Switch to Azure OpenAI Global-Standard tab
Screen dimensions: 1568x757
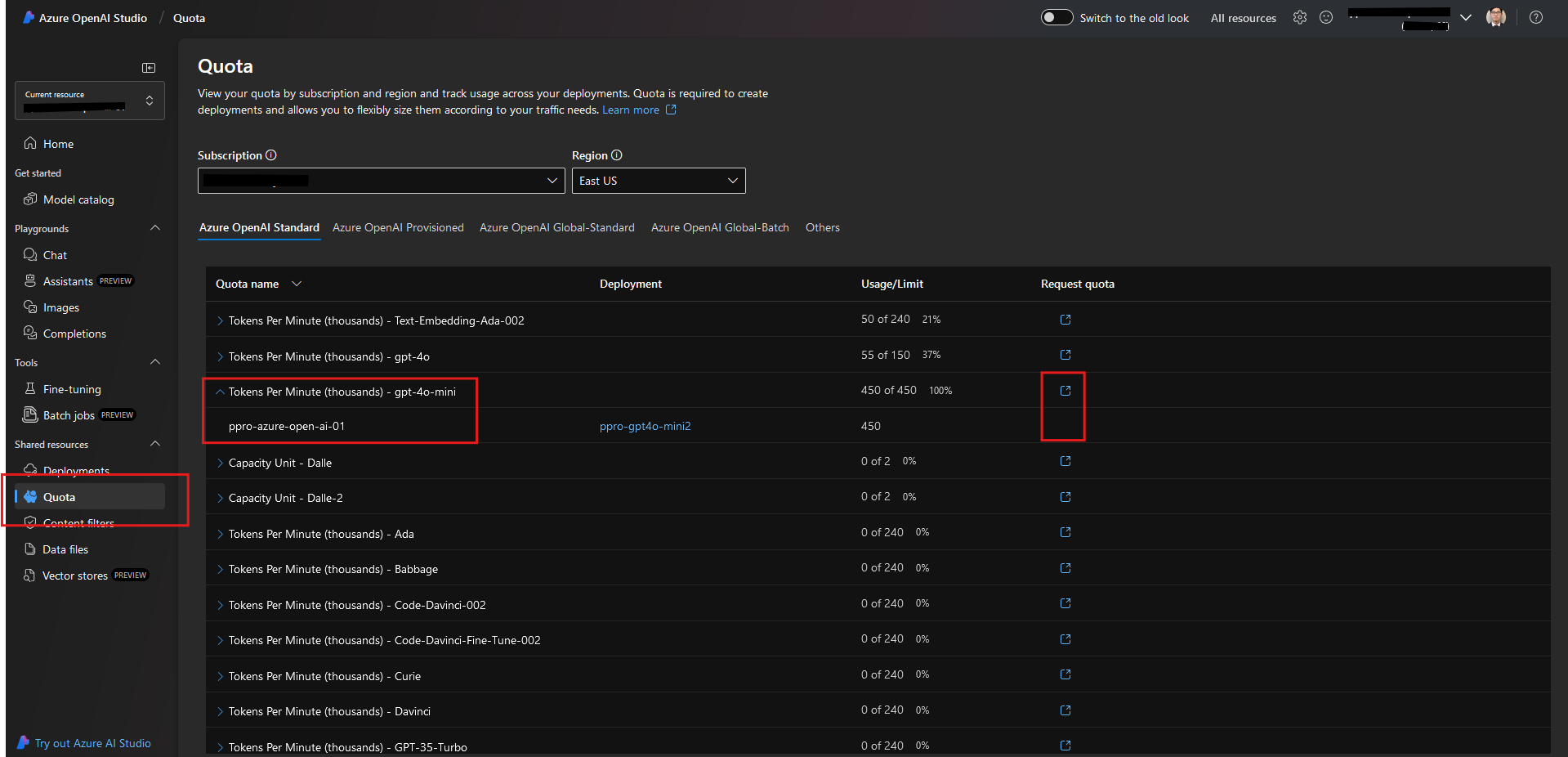click(557, 227)
